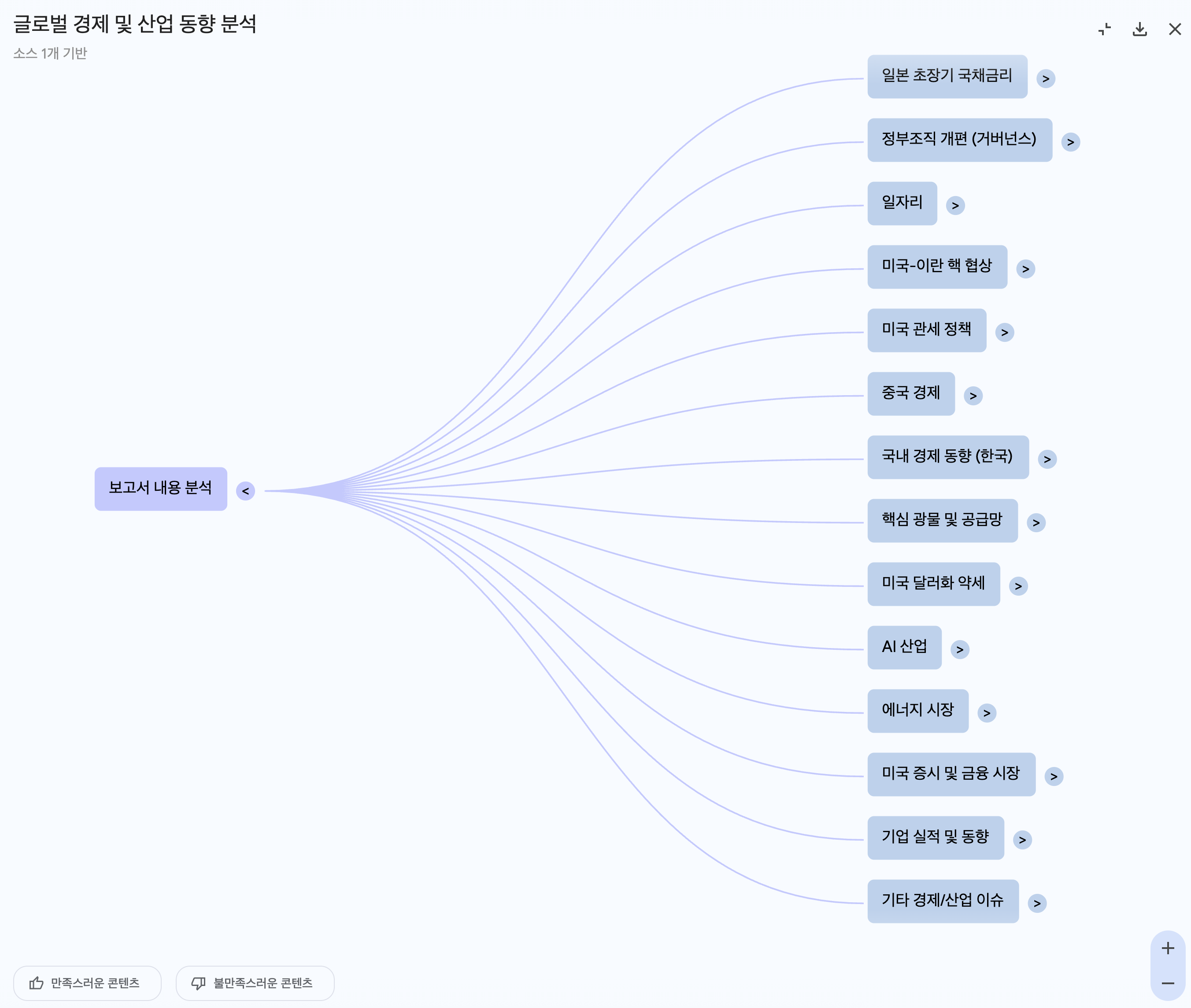Image resolution: width=1191 pixels, height=1008 pixels.
Task: Select the 미국-이란 핵 협상 node
Action: pyautogui.click(x=936, y=266)
